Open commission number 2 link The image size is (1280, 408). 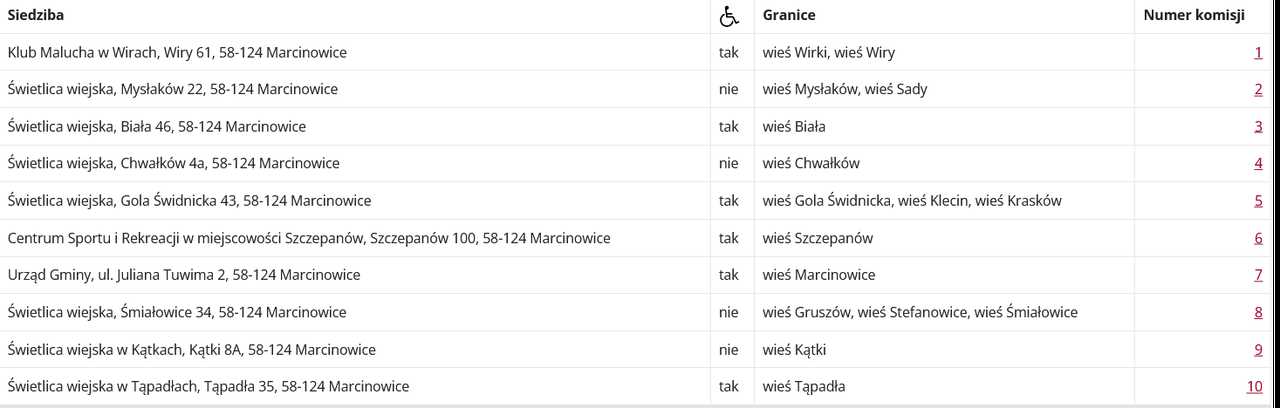point(1258,89)
